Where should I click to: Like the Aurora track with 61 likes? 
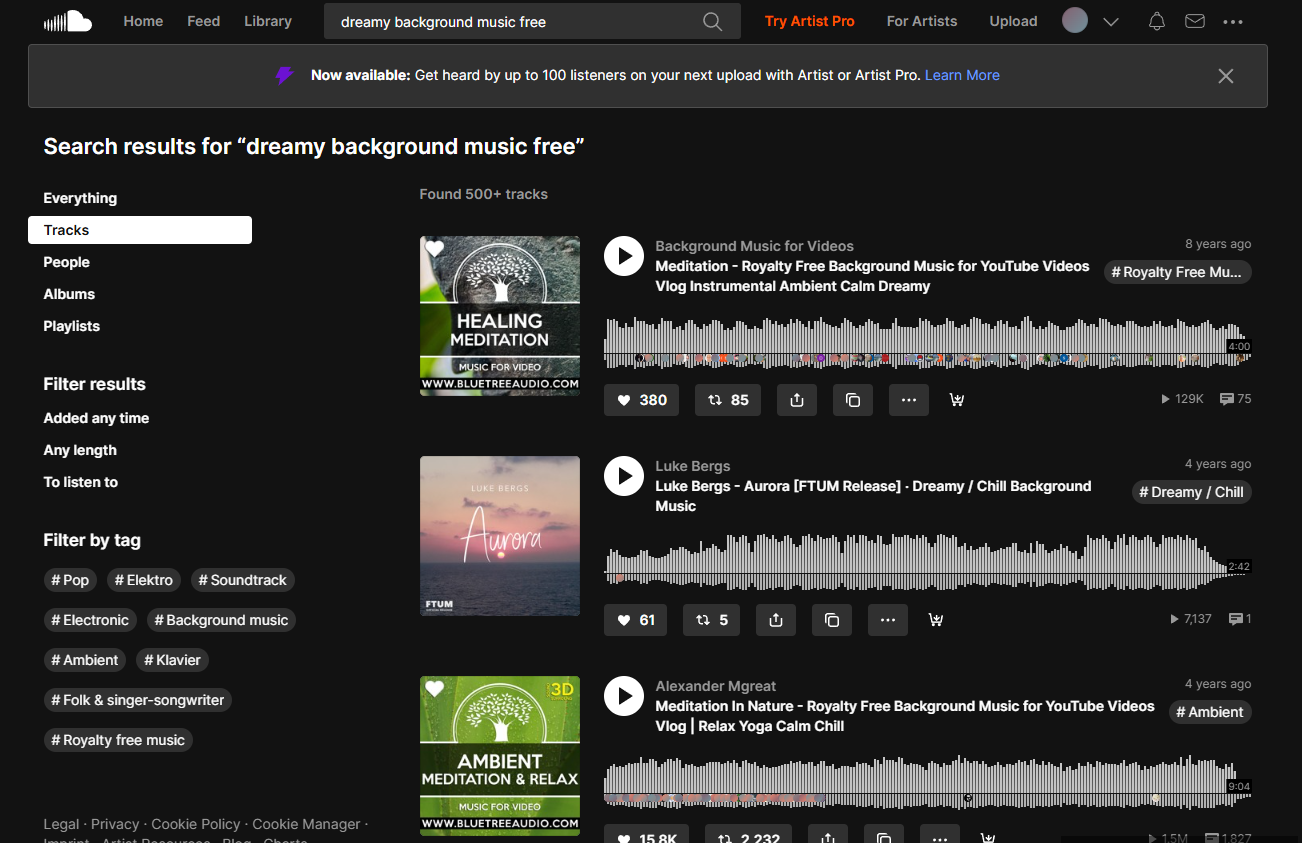[x=636, y=620]
